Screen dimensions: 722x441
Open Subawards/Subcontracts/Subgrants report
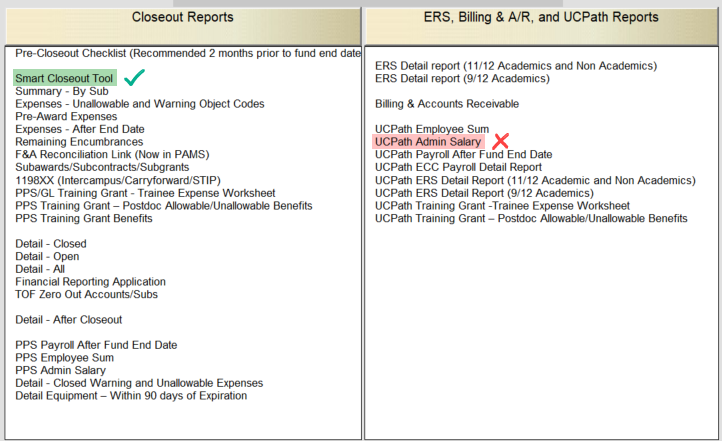coord(102,167)
